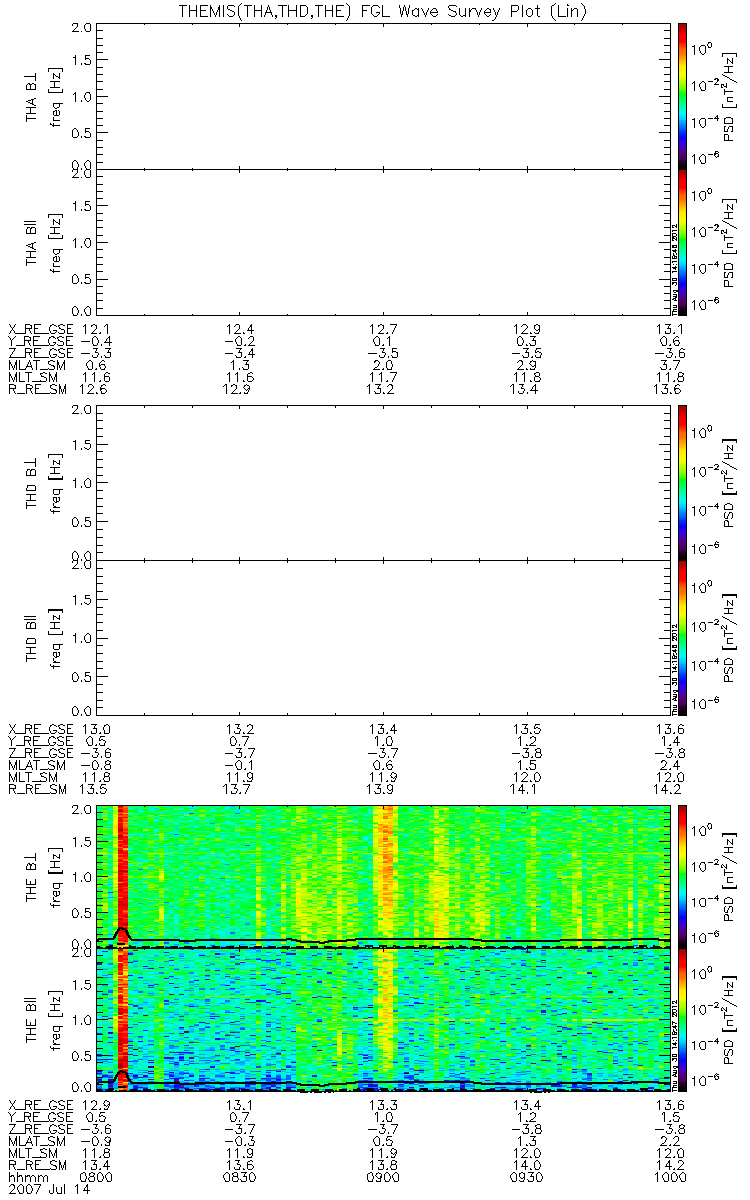Click the Z_RE_GSE value '-3.3'

pos(95,353)
